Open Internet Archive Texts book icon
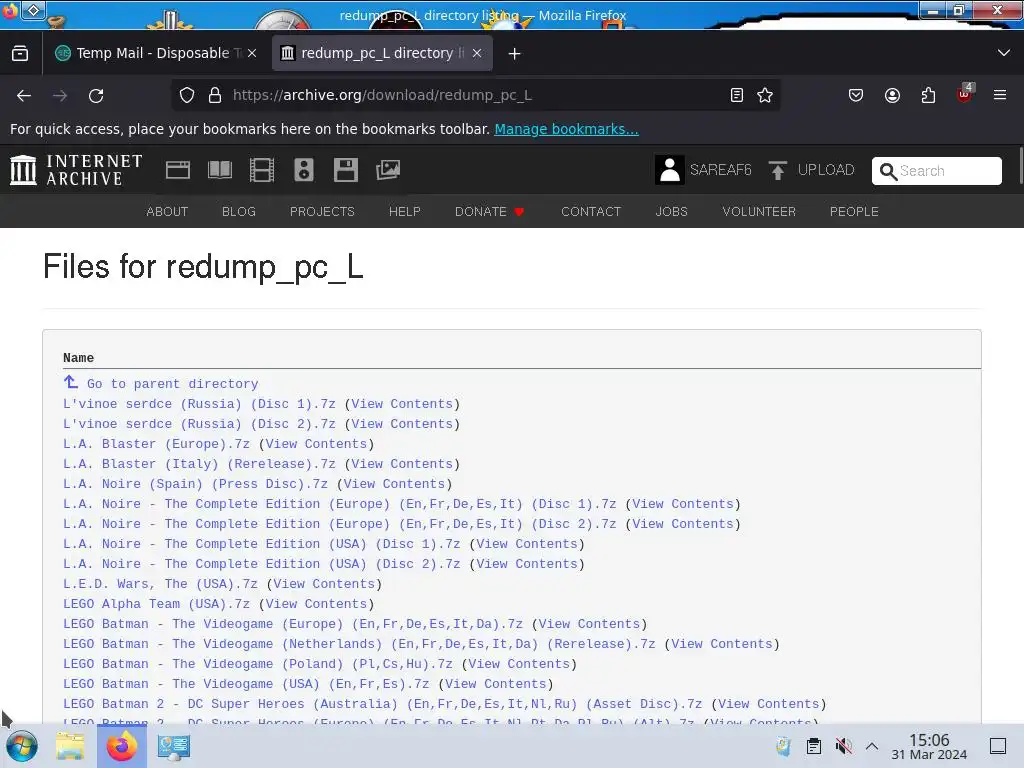Screen dimensions: 1024x768 [219, 170]
